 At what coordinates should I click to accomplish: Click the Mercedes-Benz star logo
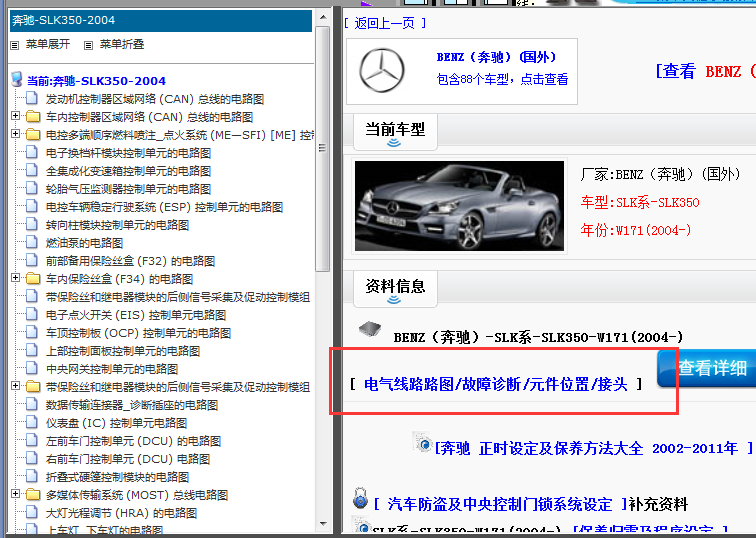[x=382, y=70]
